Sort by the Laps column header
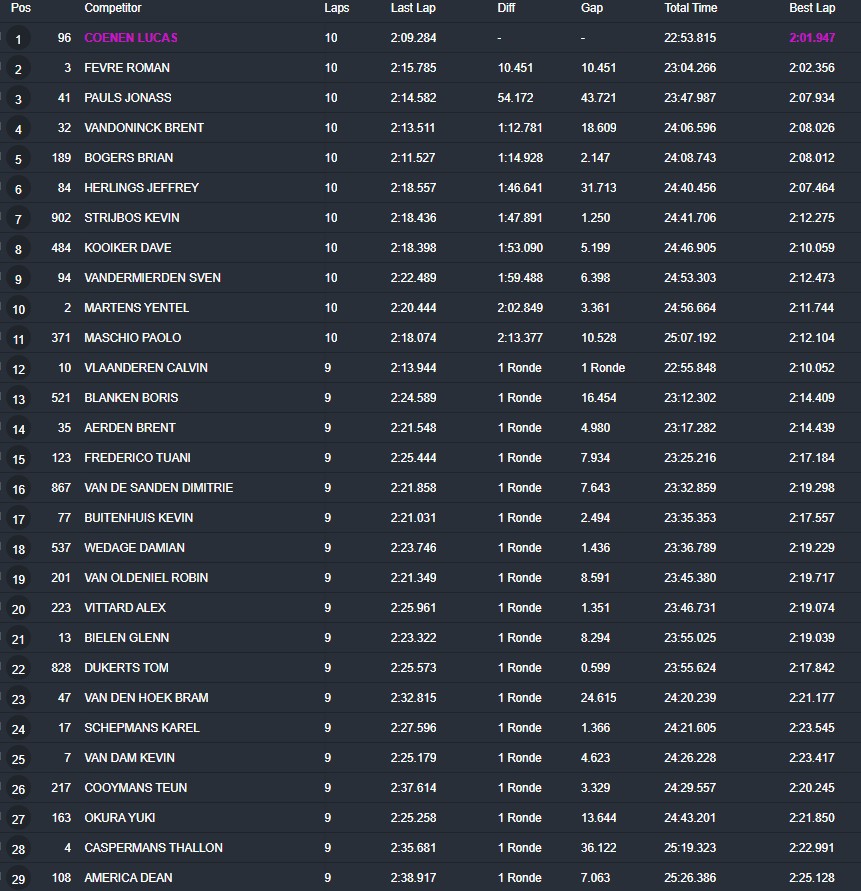The width and height of the screenshot is (861, 891). click(337, 8)
